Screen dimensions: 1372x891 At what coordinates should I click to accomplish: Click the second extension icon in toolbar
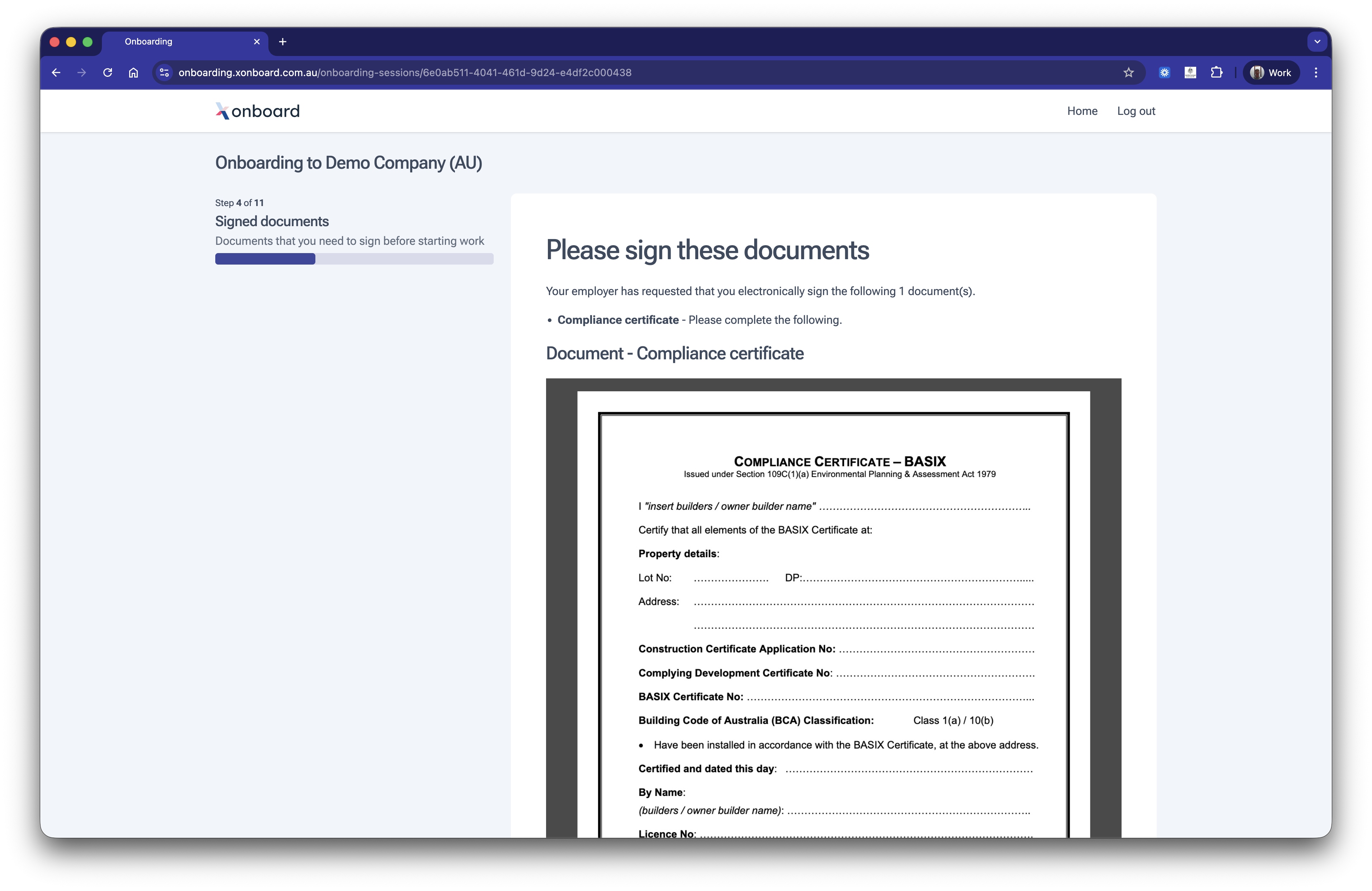1190,73
